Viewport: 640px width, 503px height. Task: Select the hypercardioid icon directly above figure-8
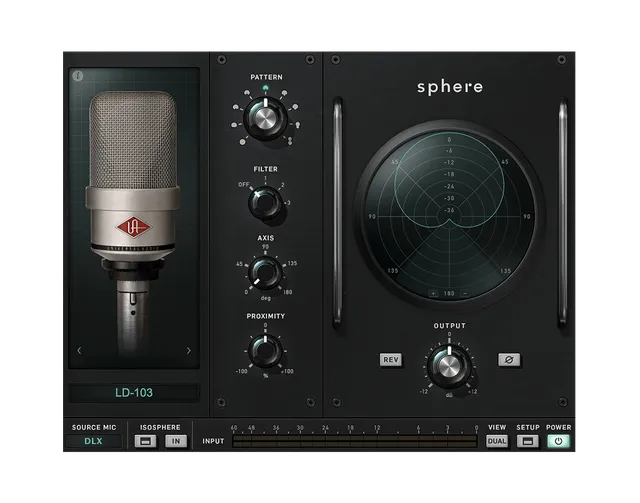298,124
